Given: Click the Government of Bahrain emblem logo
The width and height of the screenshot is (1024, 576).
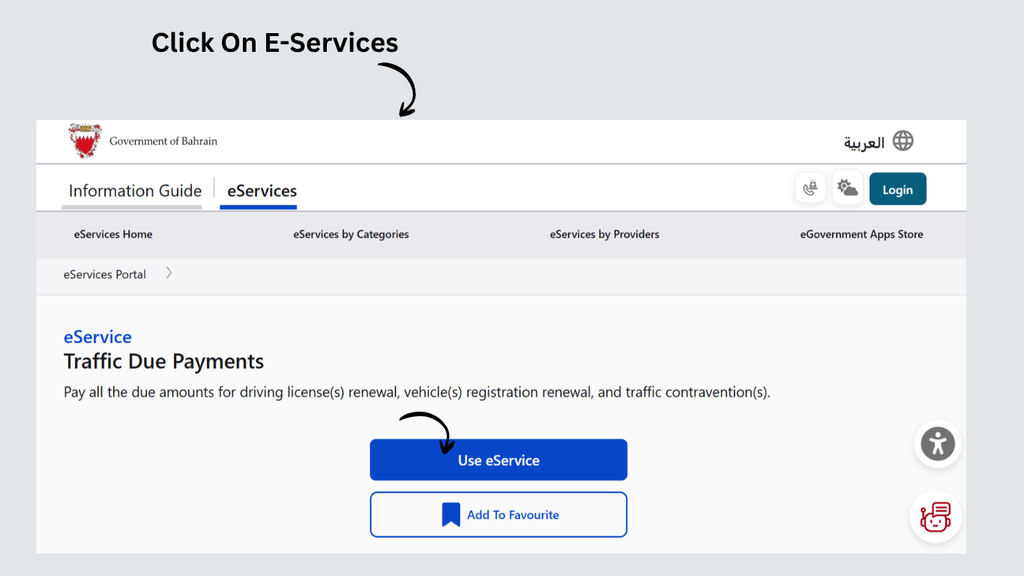Looking at the screenshot, I should 85,140.
